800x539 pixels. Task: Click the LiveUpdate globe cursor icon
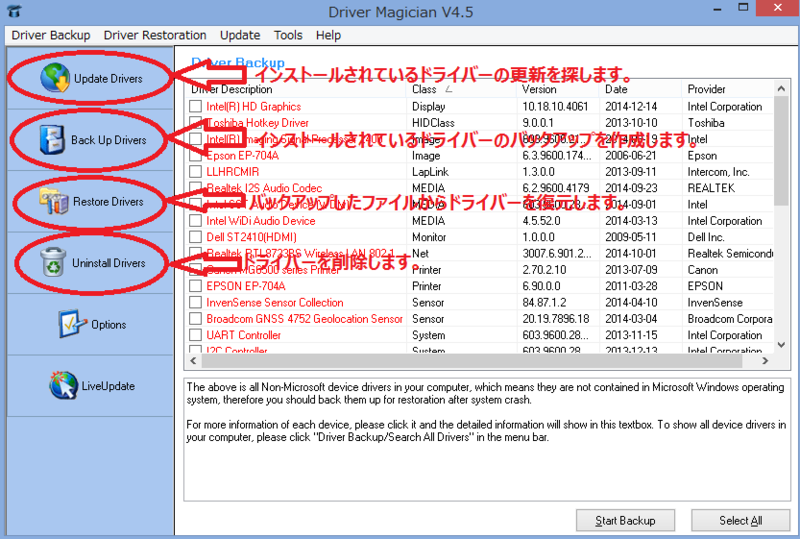click(x=64, y=385)
